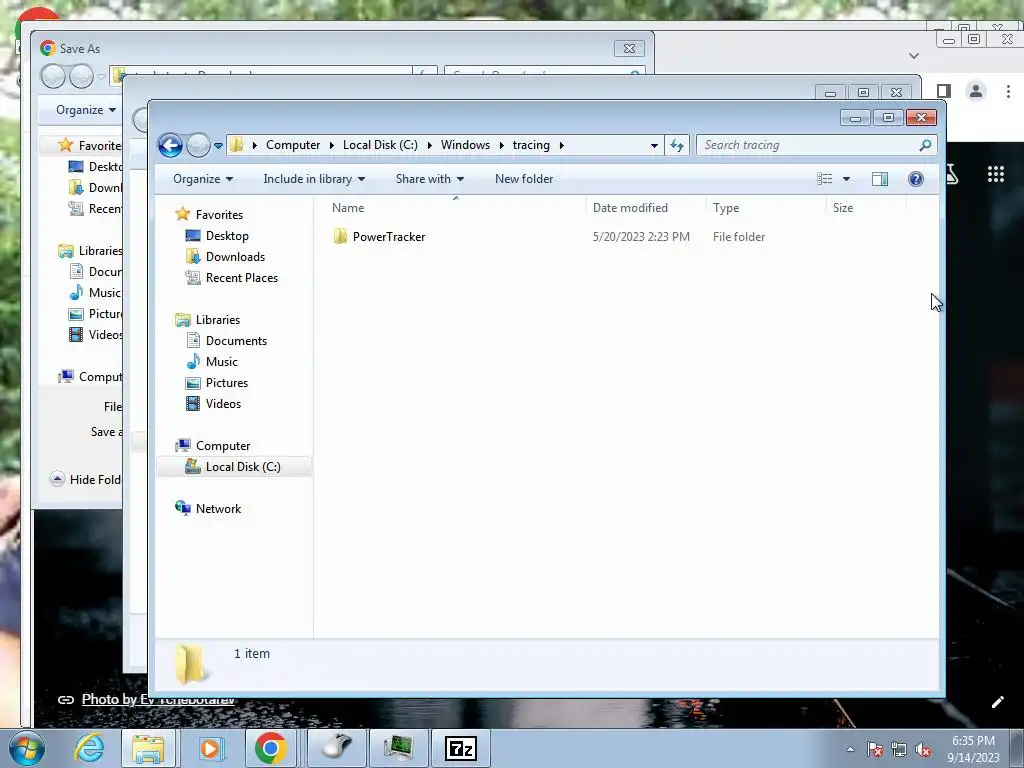Click the search magnifier icon
The width and height of the screenshot is (1024, 768).
925,145
